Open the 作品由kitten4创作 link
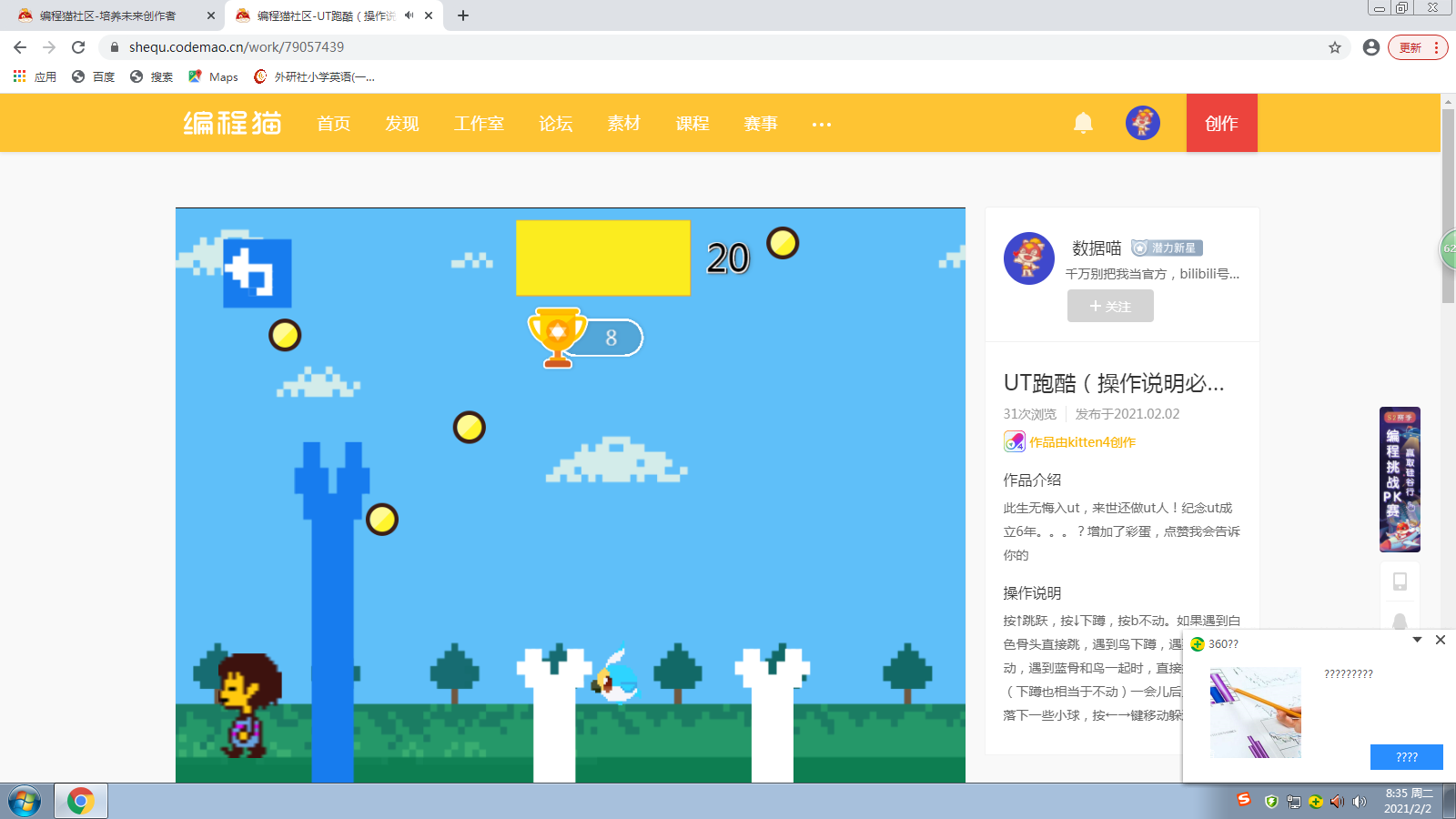This screenshot has height=819, width=1456. (x=1082, y=442)
